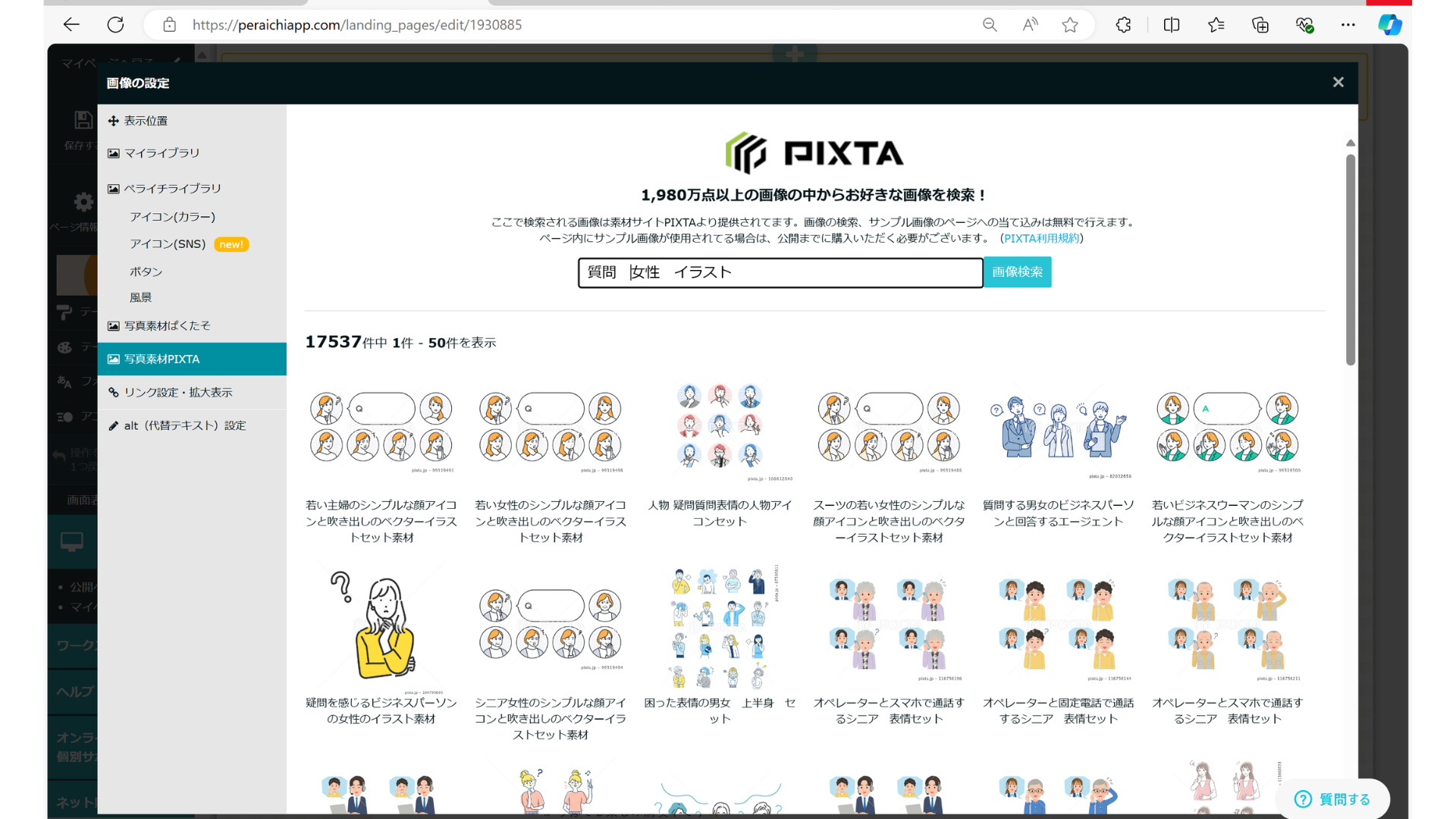The height and width of the screenshot is (819, 1456).
Task: Click the 画像検索 button
Action: pyautogui.click(x=1017, y=272)
